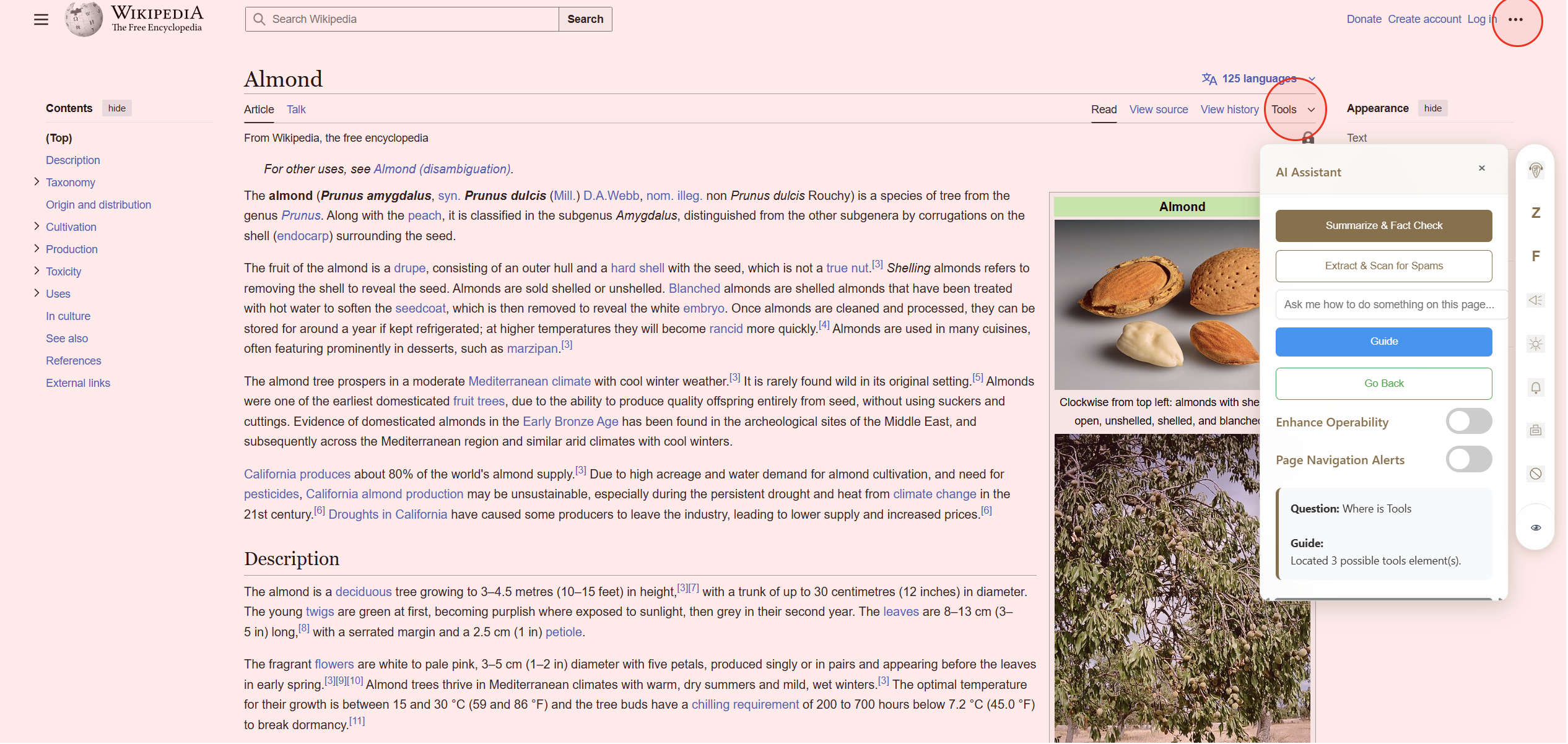The width and height of the screenshot is (1568, 744).
Task: Switch to the Talk tab
Action: tap(296, 110)
